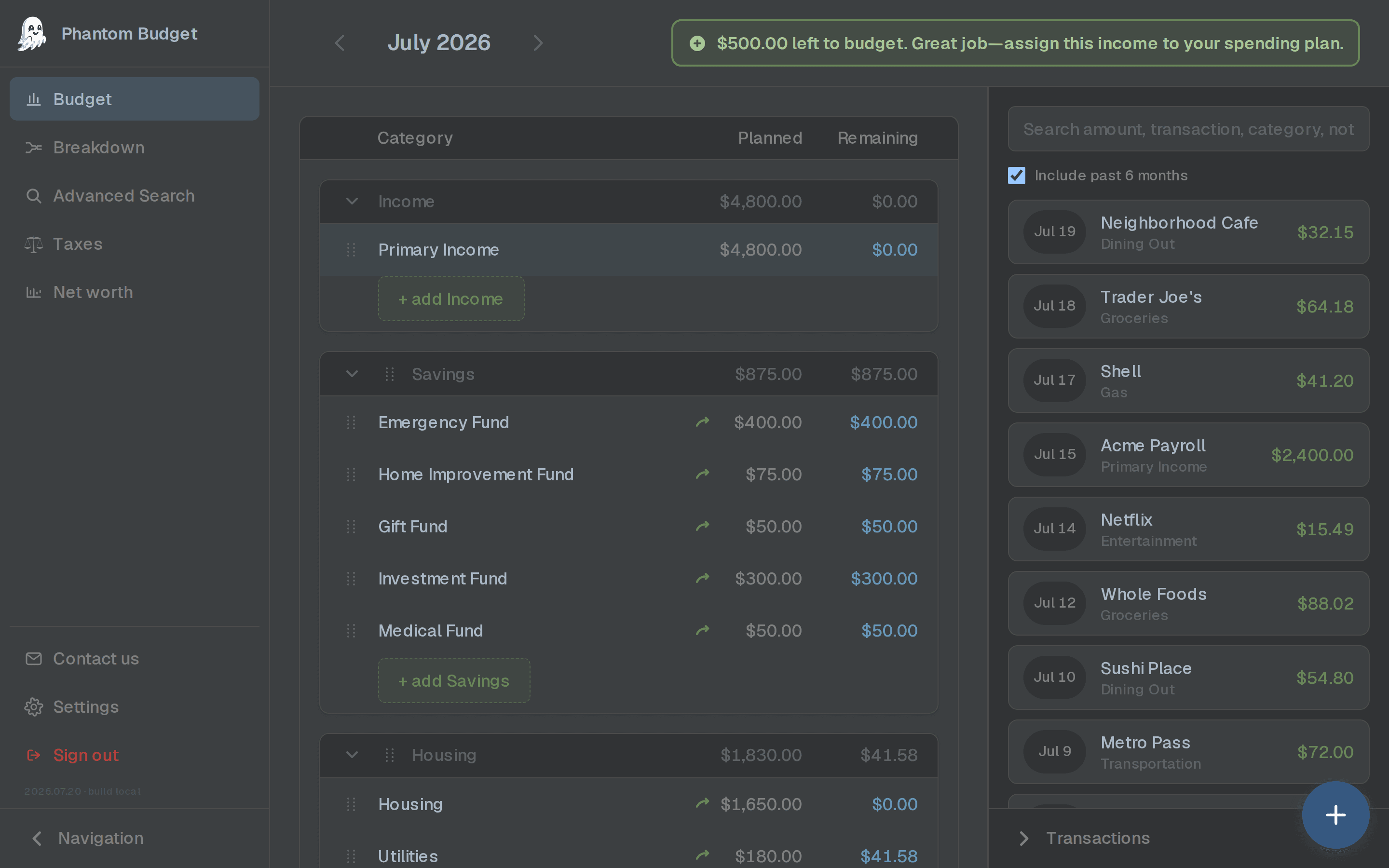Click the Home Improvement Fund rollover arrow

pyautogui.click(x=703, y=474)
